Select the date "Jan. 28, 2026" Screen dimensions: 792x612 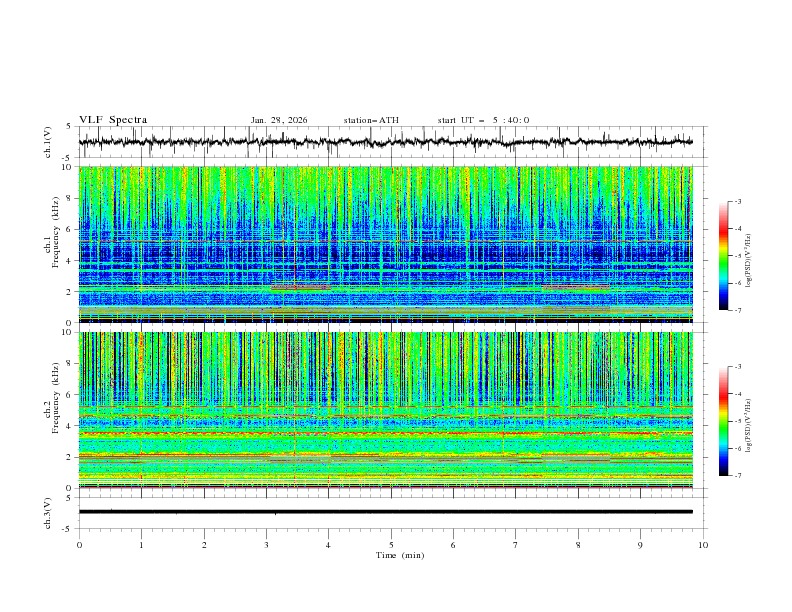tap(279, 120)
